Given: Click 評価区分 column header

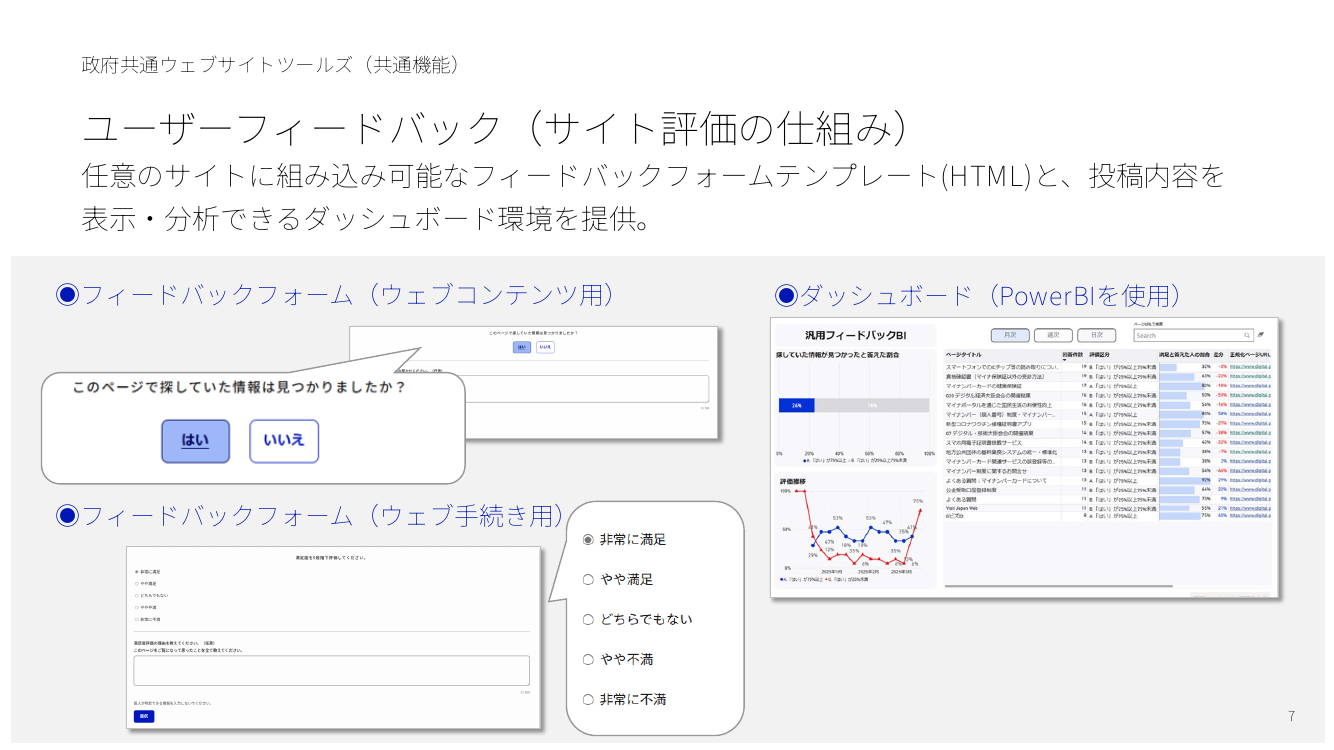Looking at the screenshot, I should 1099,355.
